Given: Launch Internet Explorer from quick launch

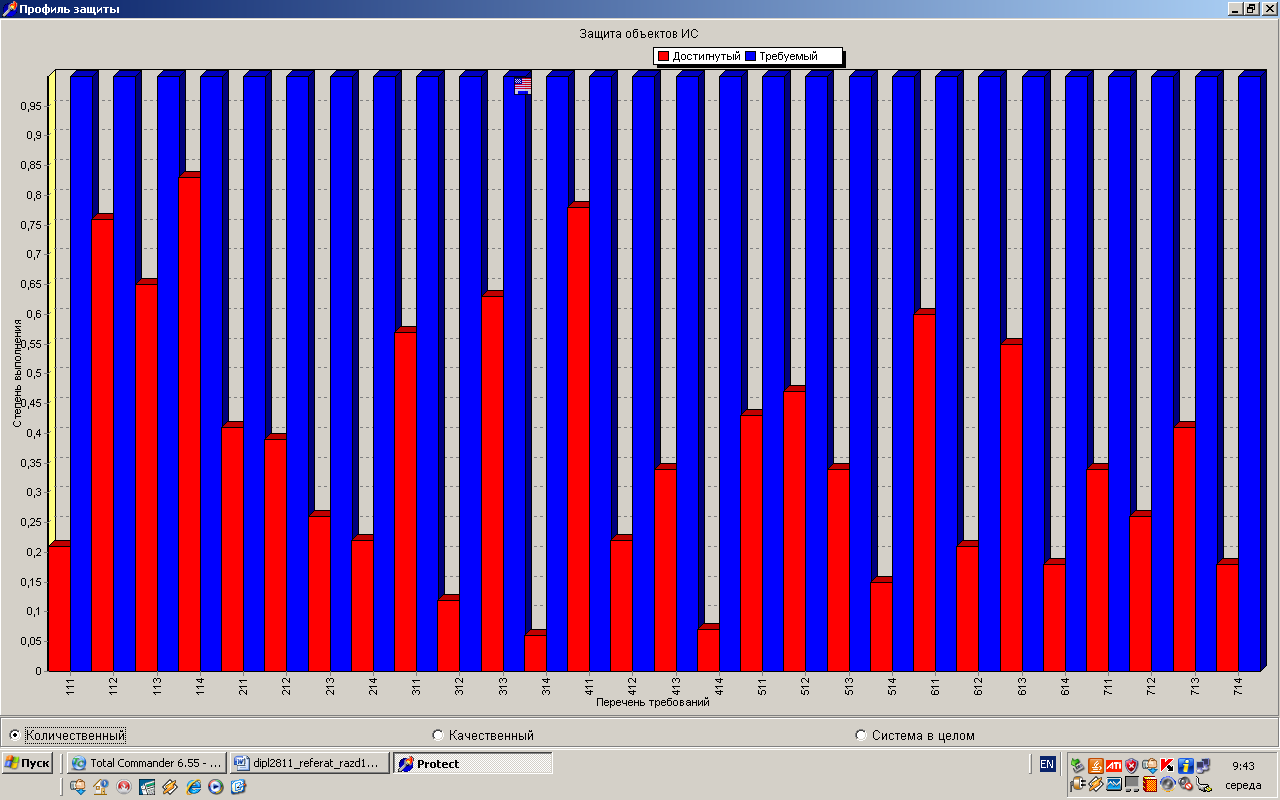Looking at the screenshot, I should pos(193,786).
